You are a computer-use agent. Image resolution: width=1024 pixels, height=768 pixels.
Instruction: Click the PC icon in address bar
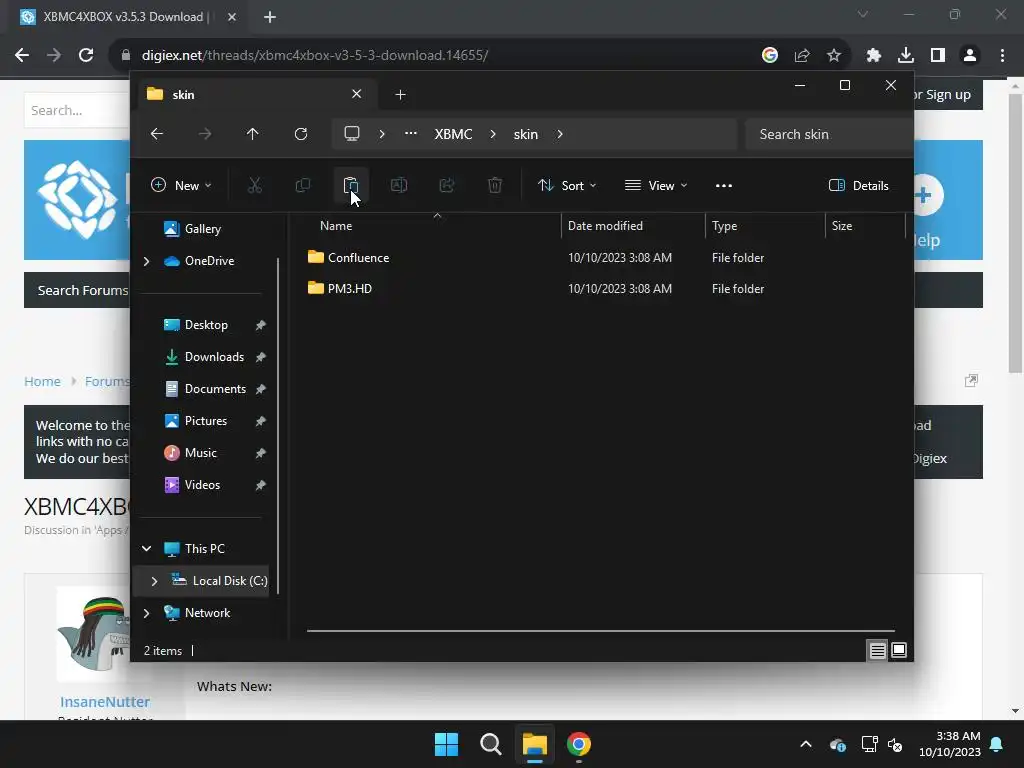(x=352, y=134)
